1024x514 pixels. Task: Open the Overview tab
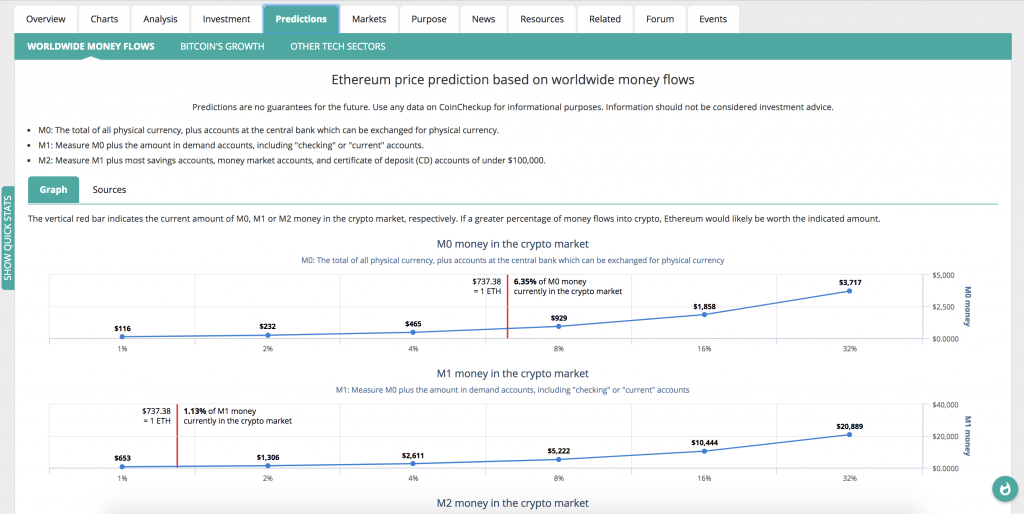pyautogui.click(x=45, y=19)
